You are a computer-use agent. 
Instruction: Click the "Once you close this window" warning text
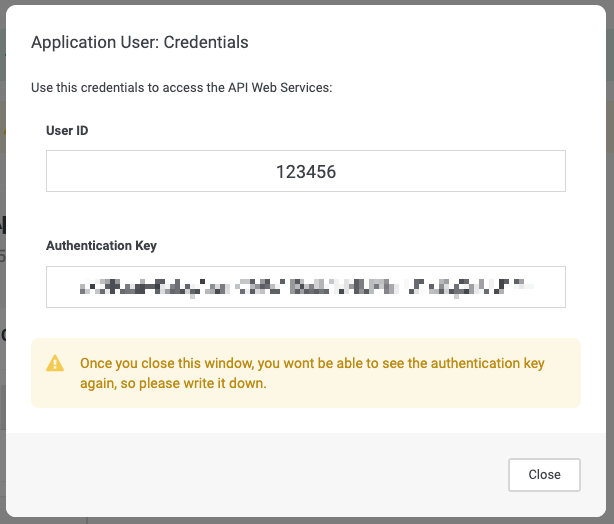point(170,363)
